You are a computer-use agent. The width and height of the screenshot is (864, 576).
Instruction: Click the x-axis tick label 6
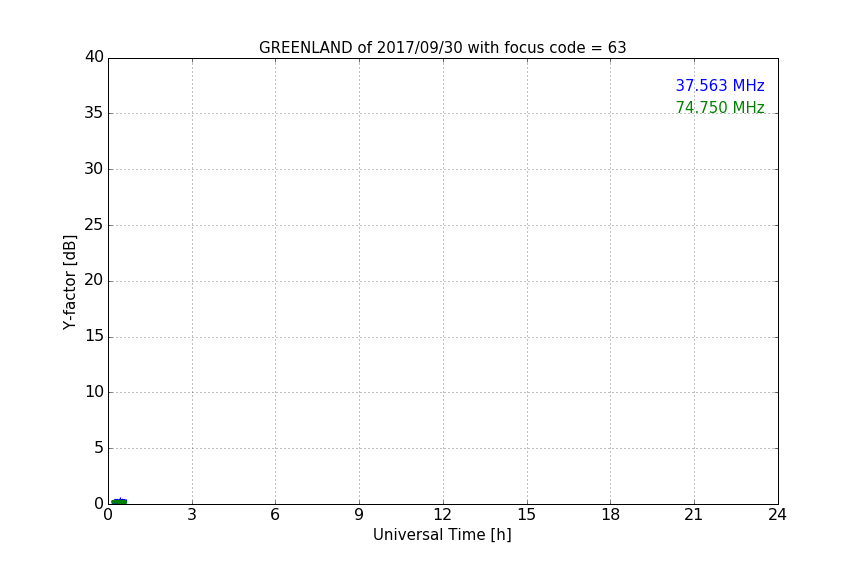coord(275,515)
